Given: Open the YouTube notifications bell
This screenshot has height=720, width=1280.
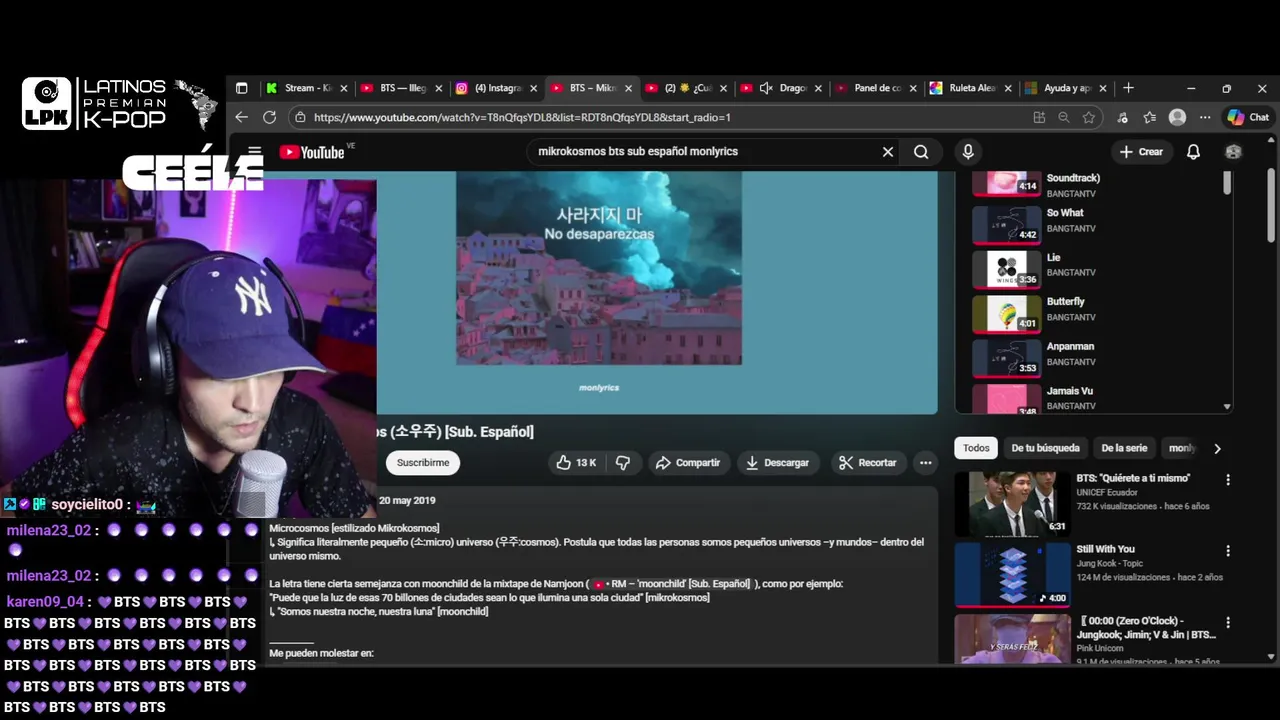Looking at the screenshot, I should [1193, 152].
